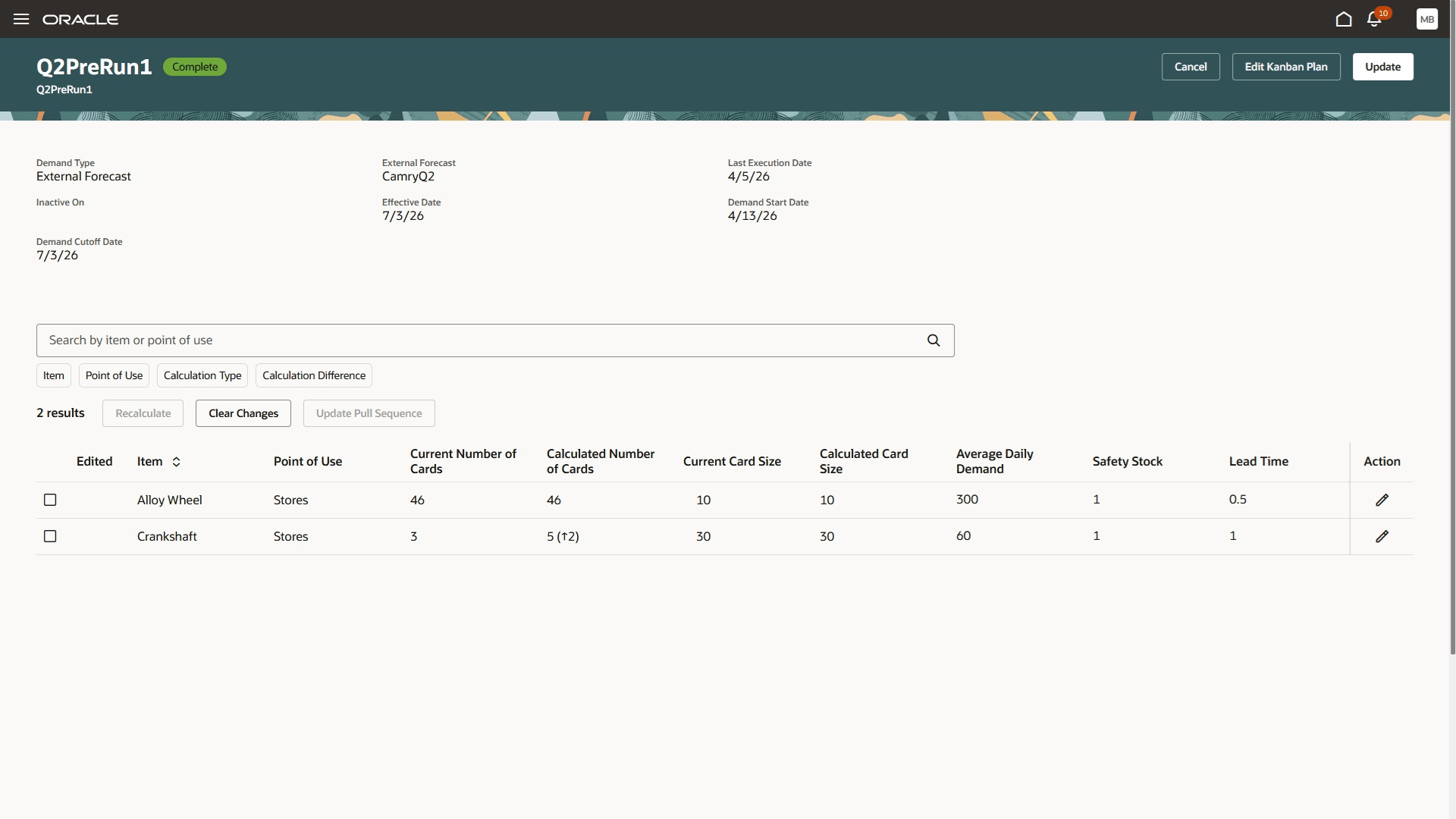The height and width of the screenshot is (819, 1456).
Task: Click the 4/5/26 last execution date
Action: 748,177
